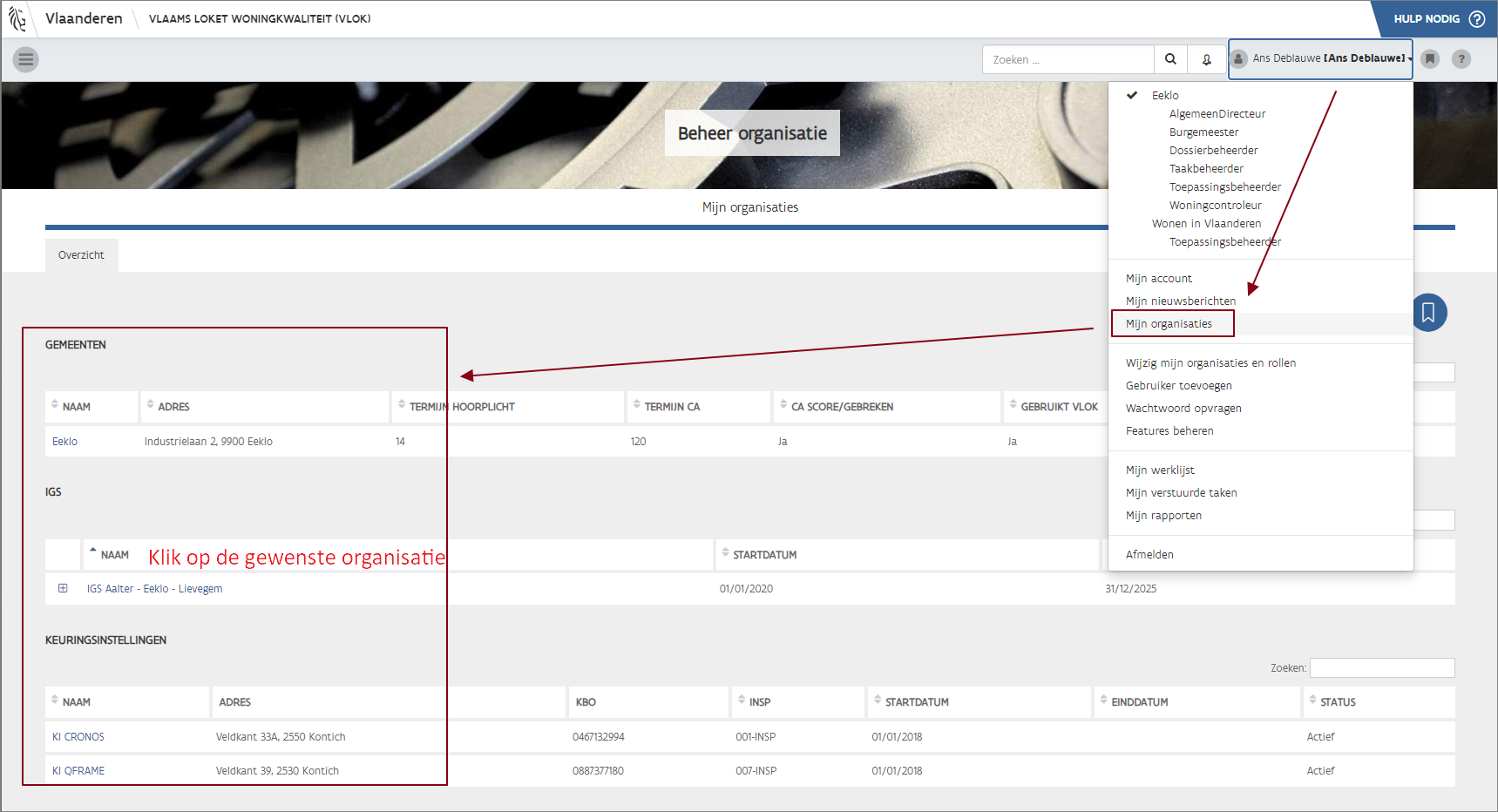The image size is (1498, 812).
Task: Open the KI QFRAME organisation link
Action: [78, 771]
